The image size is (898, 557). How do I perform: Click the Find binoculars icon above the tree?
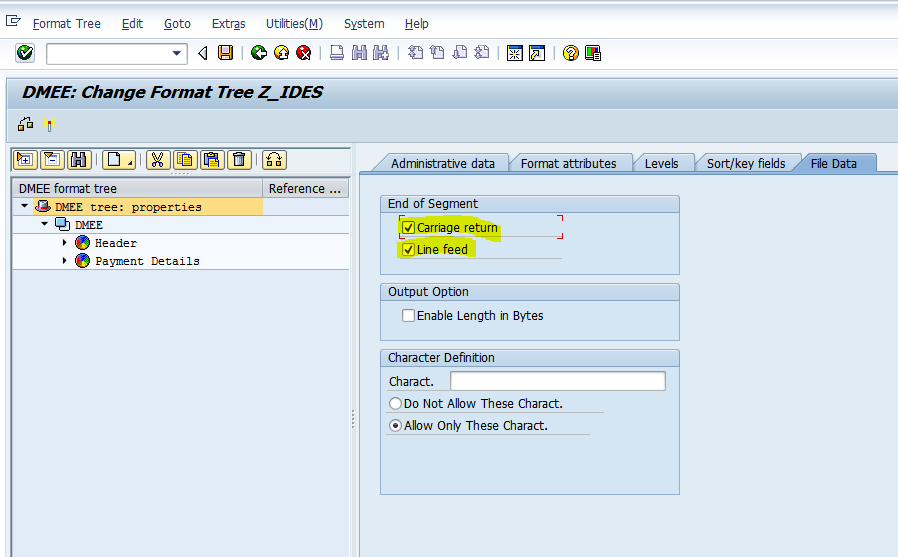tap(78, 159)
